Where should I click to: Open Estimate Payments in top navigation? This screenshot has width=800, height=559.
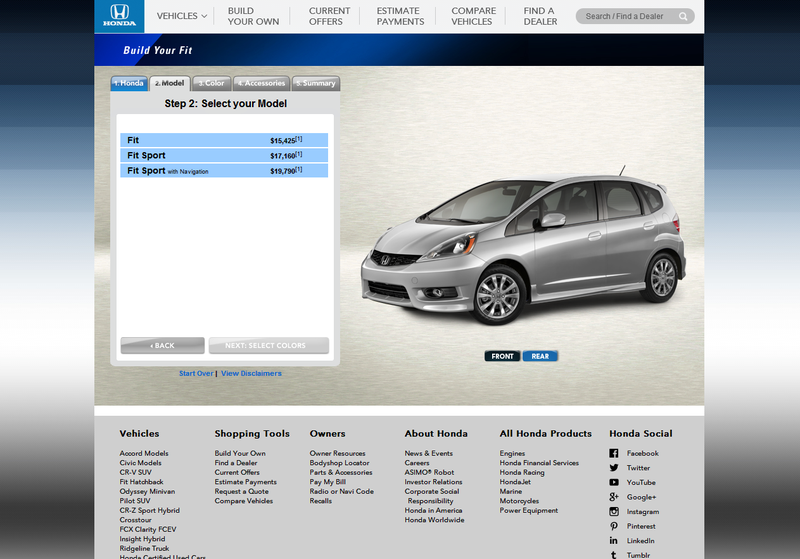point(400,16)
